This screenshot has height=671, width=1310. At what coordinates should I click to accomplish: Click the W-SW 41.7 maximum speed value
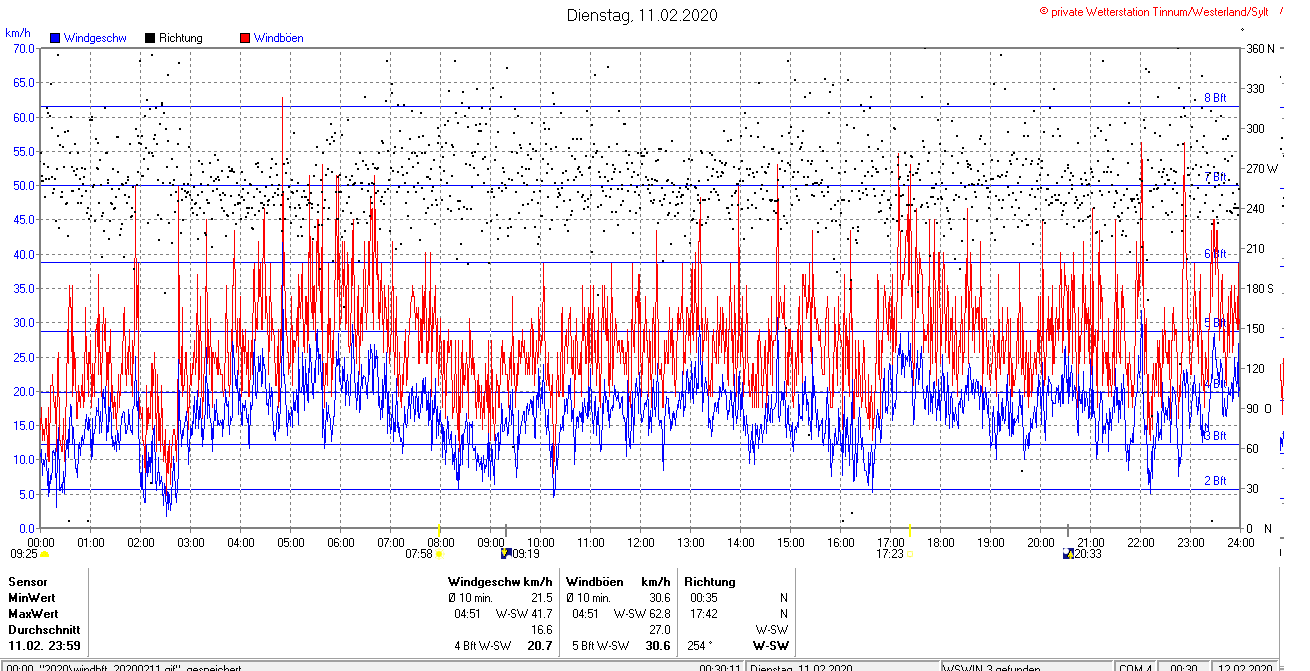click(x=524, y=613)
